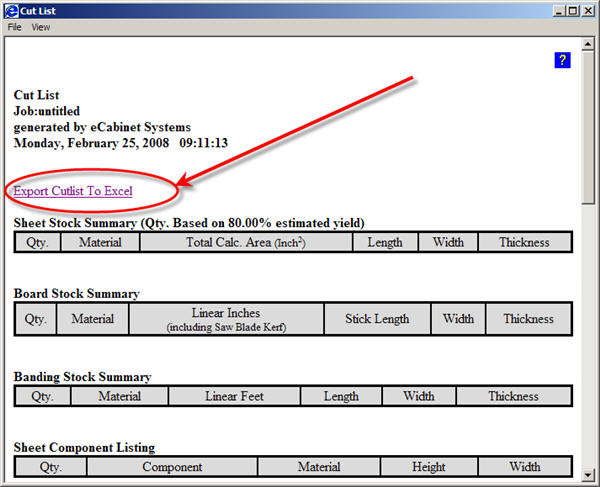Image resolution: width=600 pixels, height=487 pixels.
Task: Click the scrollbar down arrow
Action: click(x=588, y=475)
